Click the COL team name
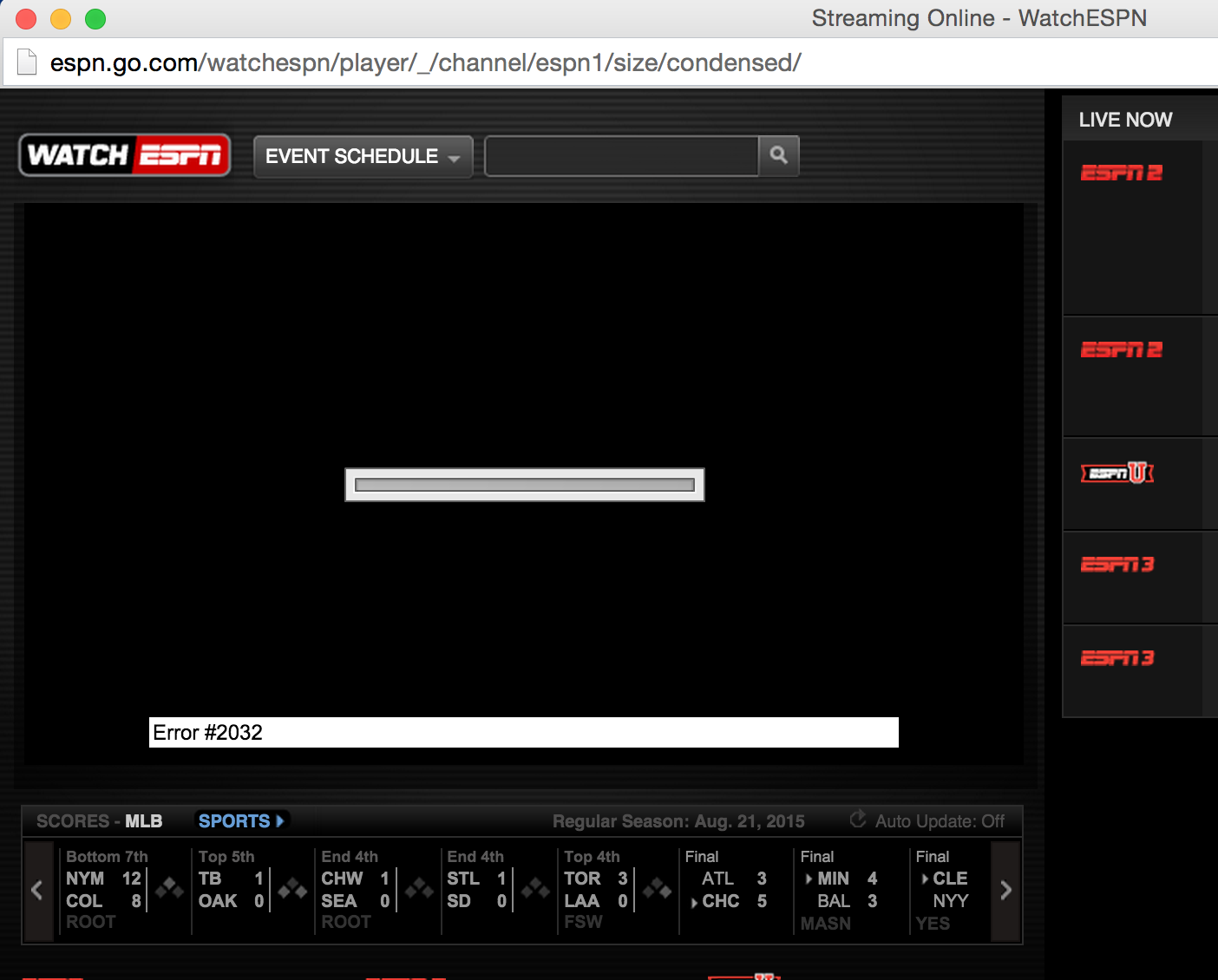This screenshot has height=980, width=1218. pyautogui.click(x=84, y=901)
